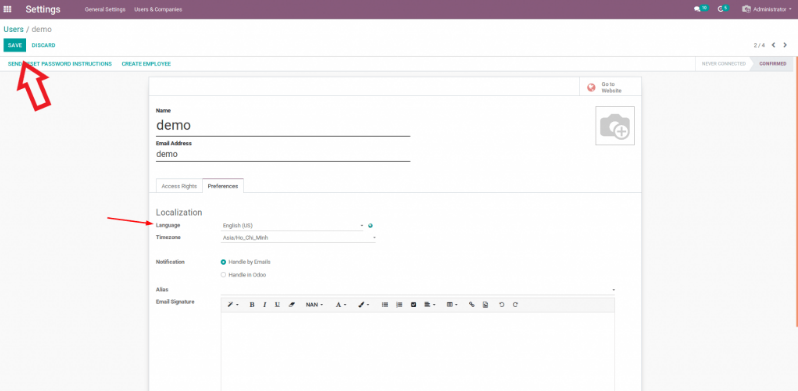
Task: Insert a link in email signature
Action: point(472,304)
